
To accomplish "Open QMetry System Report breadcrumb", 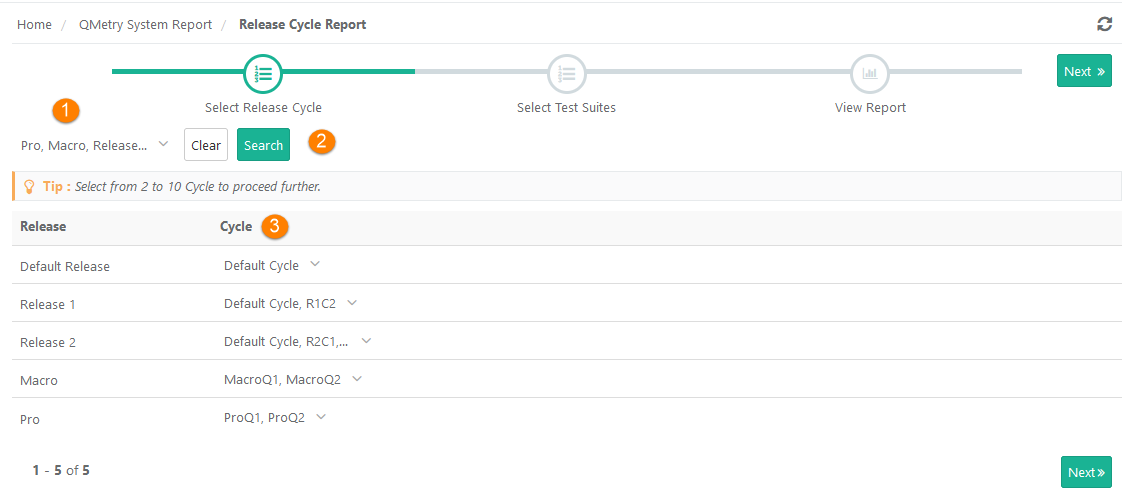I will 145,24.
